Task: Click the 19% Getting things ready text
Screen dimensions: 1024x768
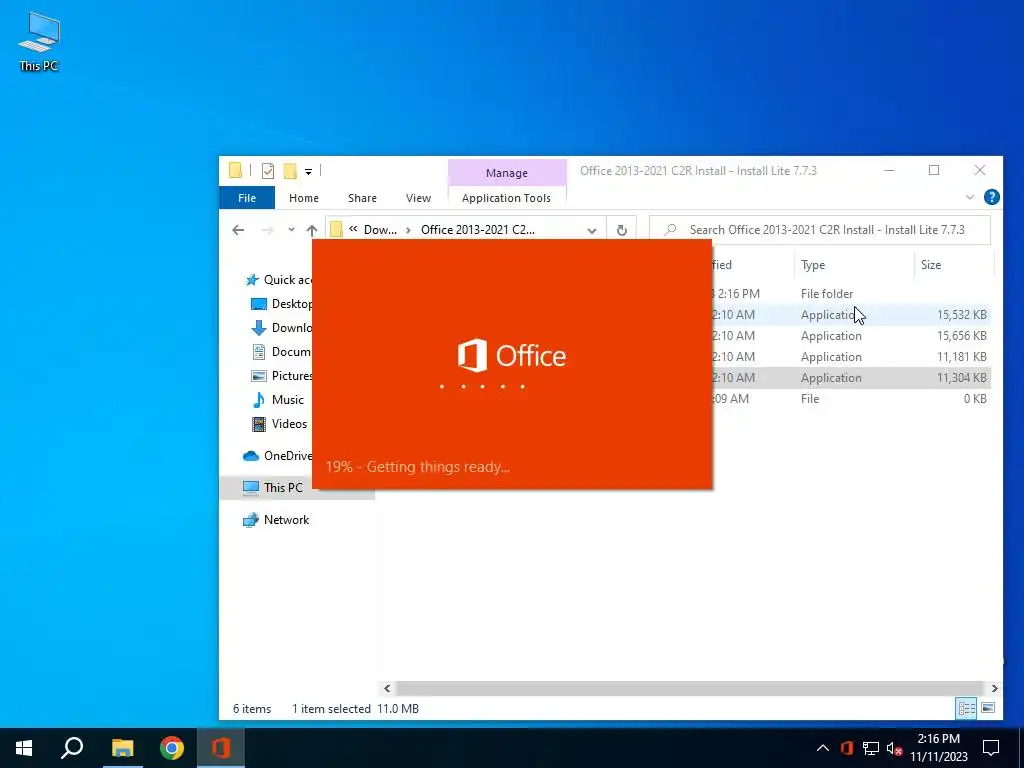Action: [418, 467]
